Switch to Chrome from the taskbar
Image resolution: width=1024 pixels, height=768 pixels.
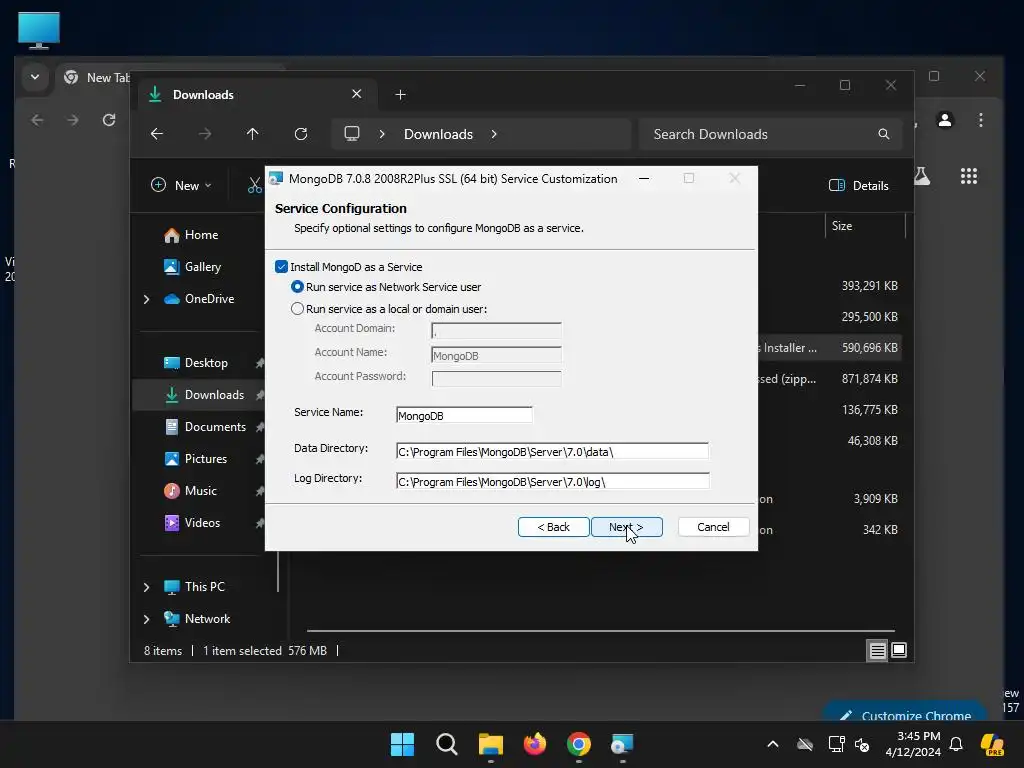(x=579, y=744)
